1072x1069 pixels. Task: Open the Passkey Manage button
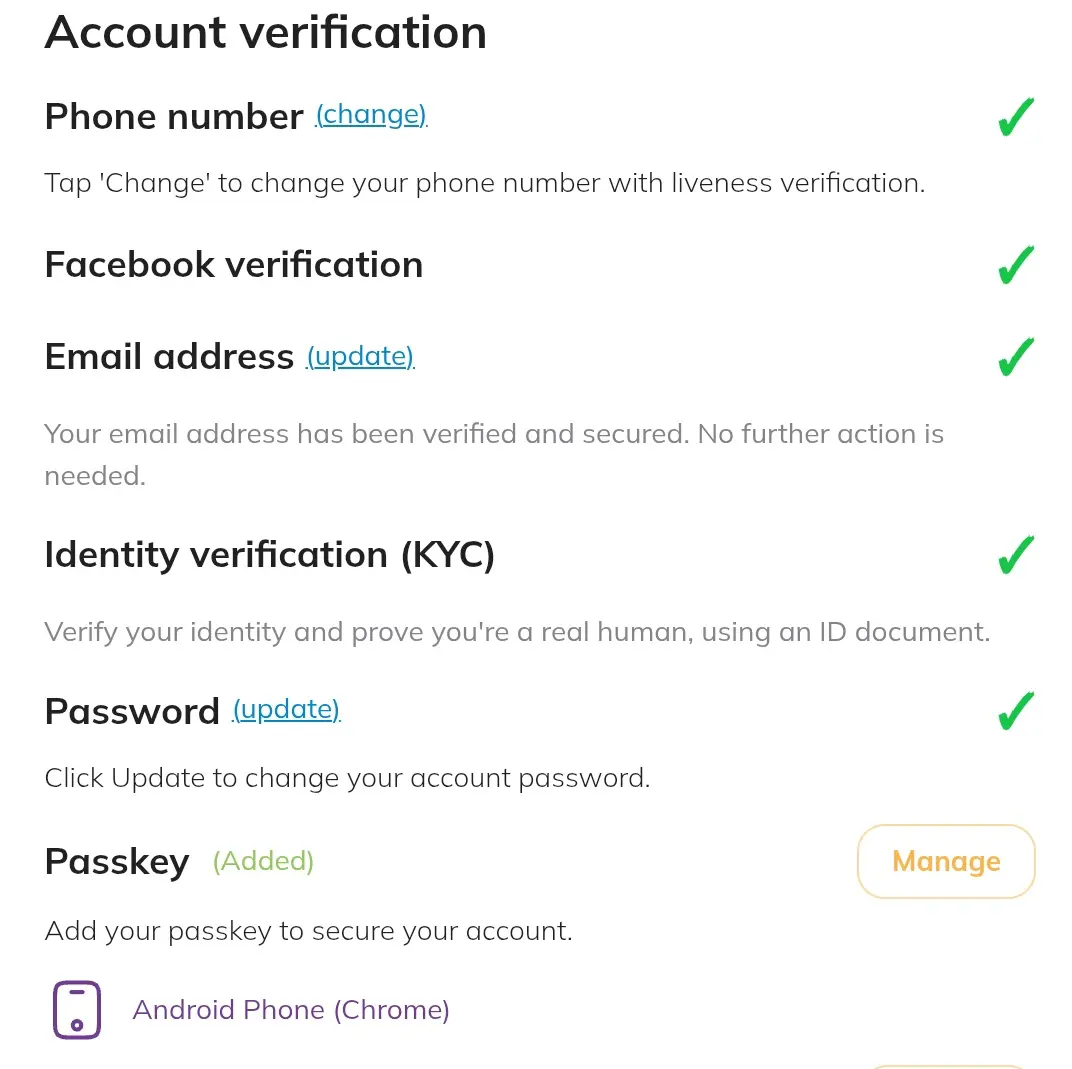click(x=946, y=861)
